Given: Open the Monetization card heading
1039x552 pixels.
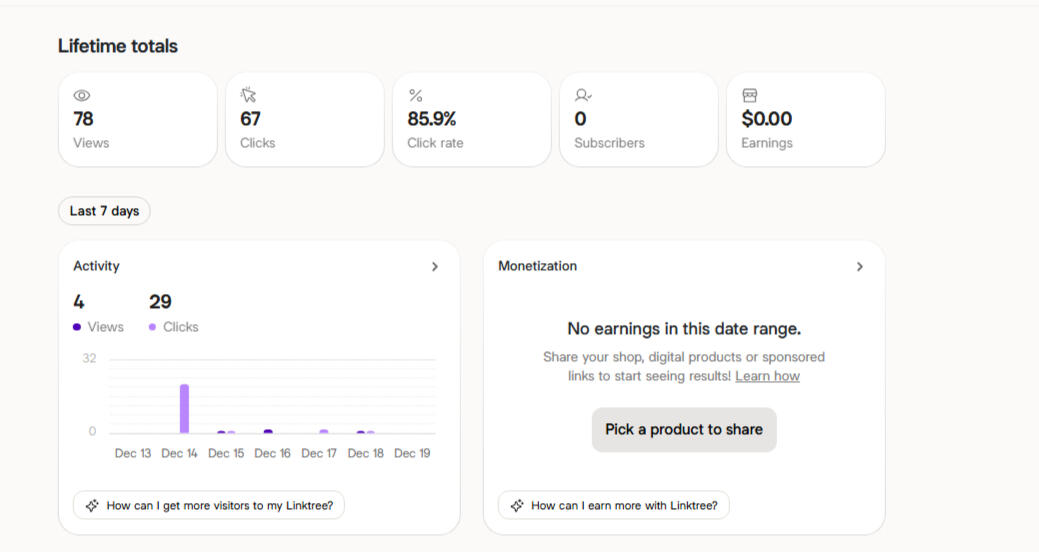Looking at the screenshot, I should [537, 266].
